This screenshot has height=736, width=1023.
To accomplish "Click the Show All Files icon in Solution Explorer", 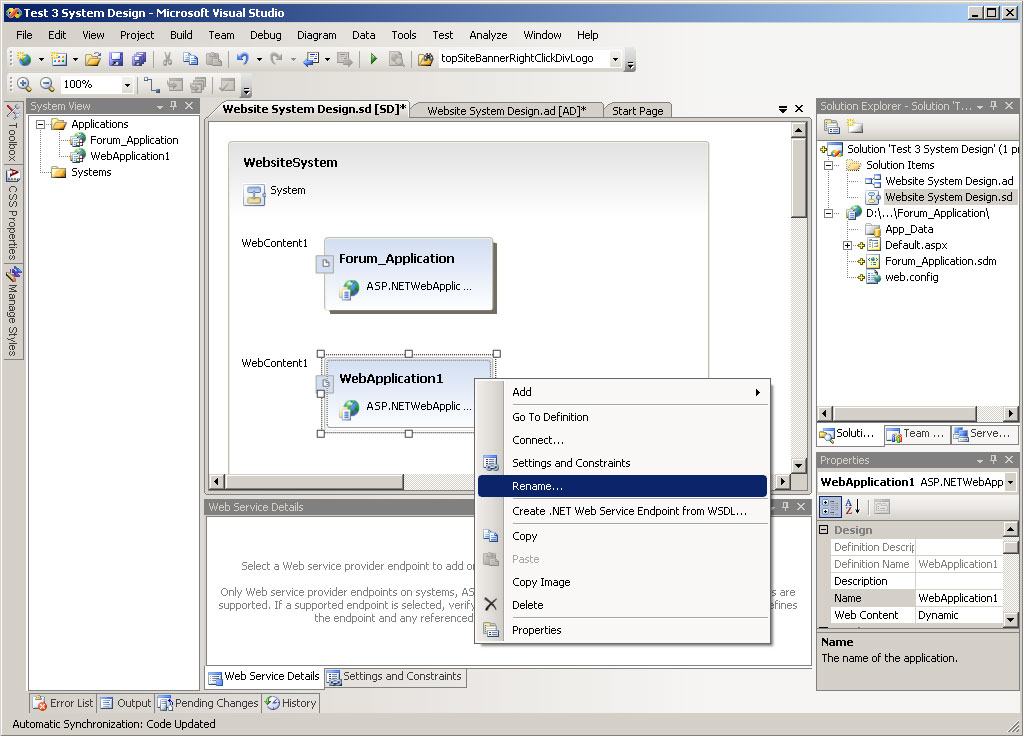I will 855,127.
